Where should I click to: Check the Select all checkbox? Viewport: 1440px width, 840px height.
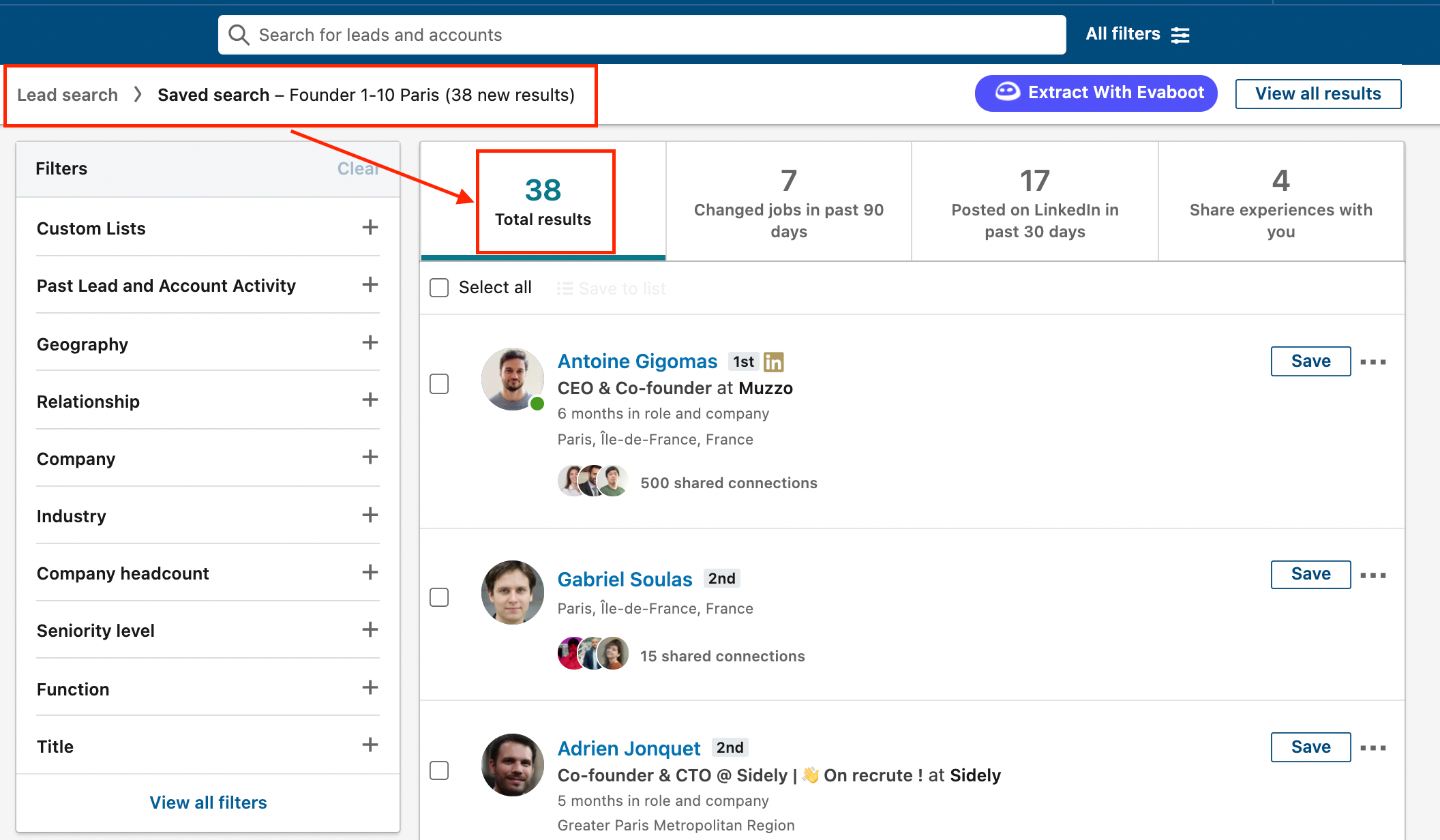point(439,288)
